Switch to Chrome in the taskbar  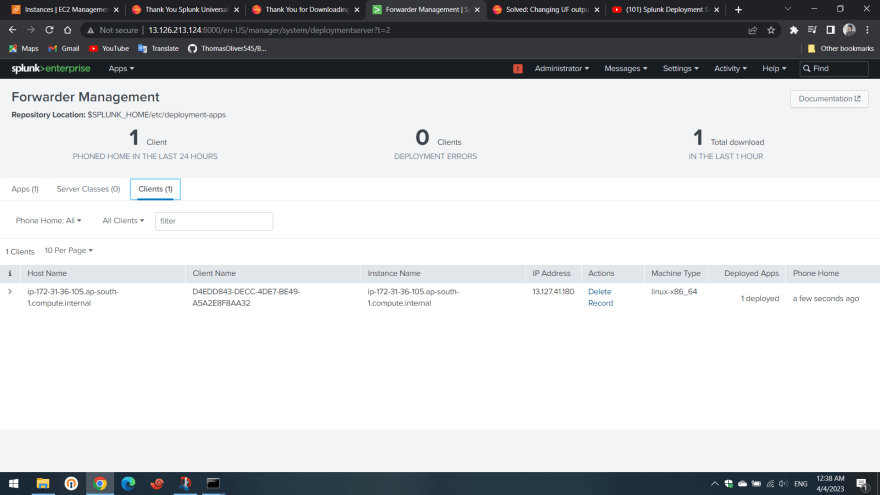[100, 483]
